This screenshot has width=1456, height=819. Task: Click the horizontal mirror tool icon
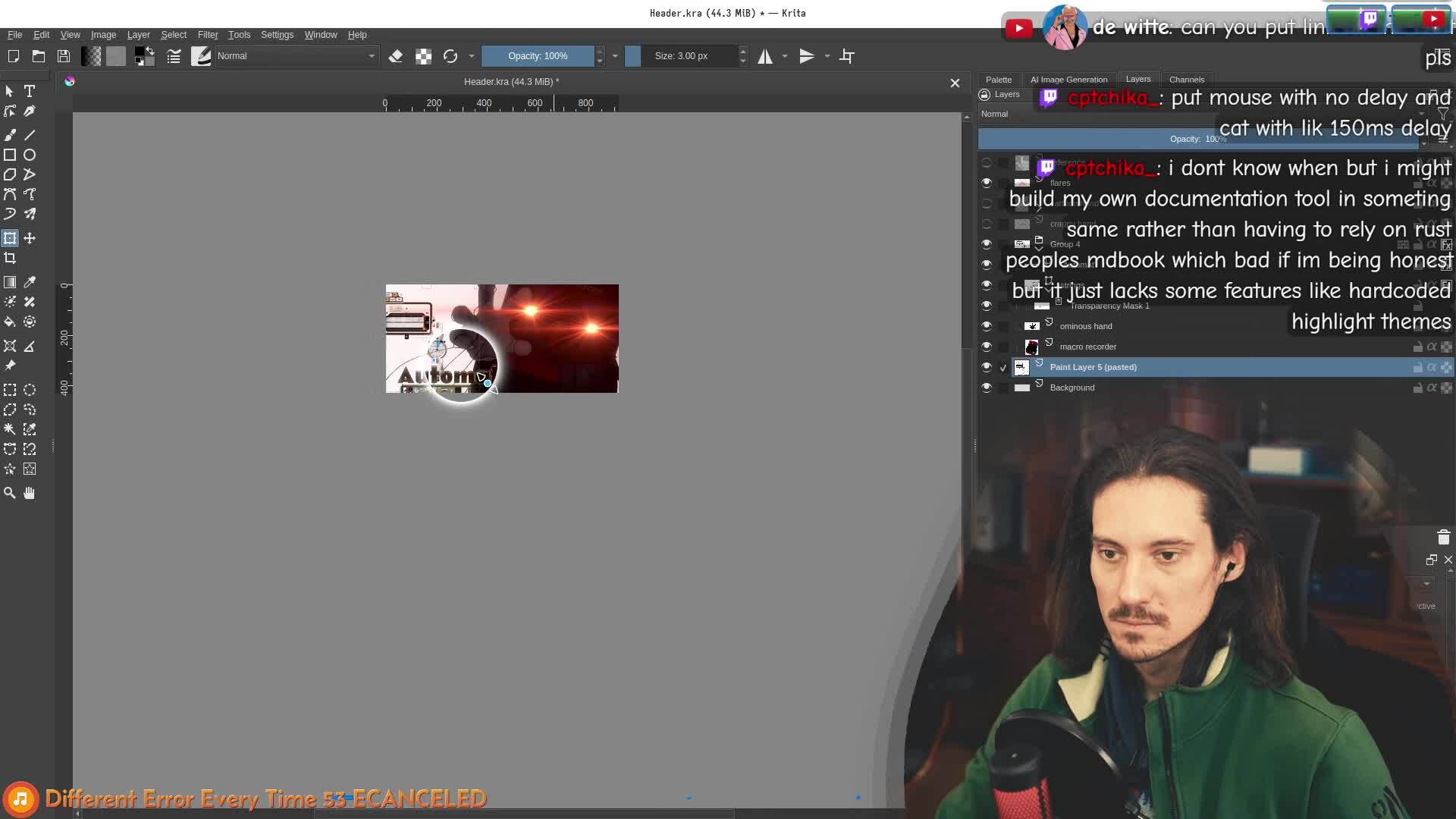click(x=765, y=56)
